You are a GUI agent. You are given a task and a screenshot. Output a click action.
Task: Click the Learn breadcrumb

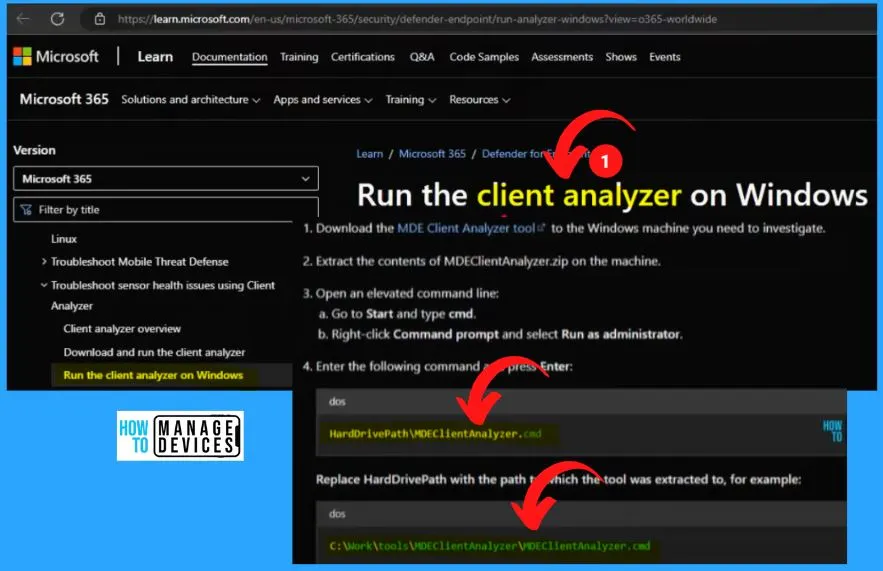pyautogui.click(x=369, y=154)
